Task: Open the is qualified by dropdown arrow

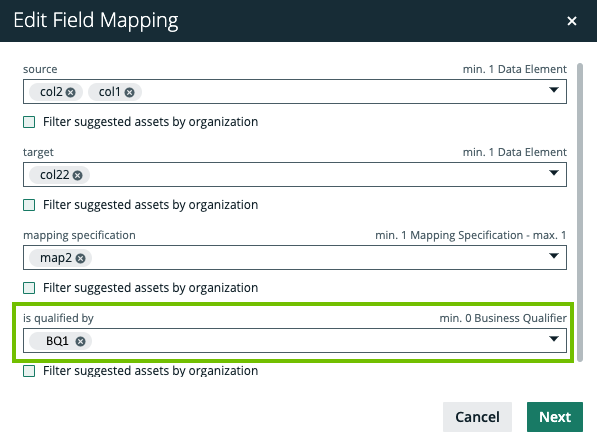Action: [554, 339]
